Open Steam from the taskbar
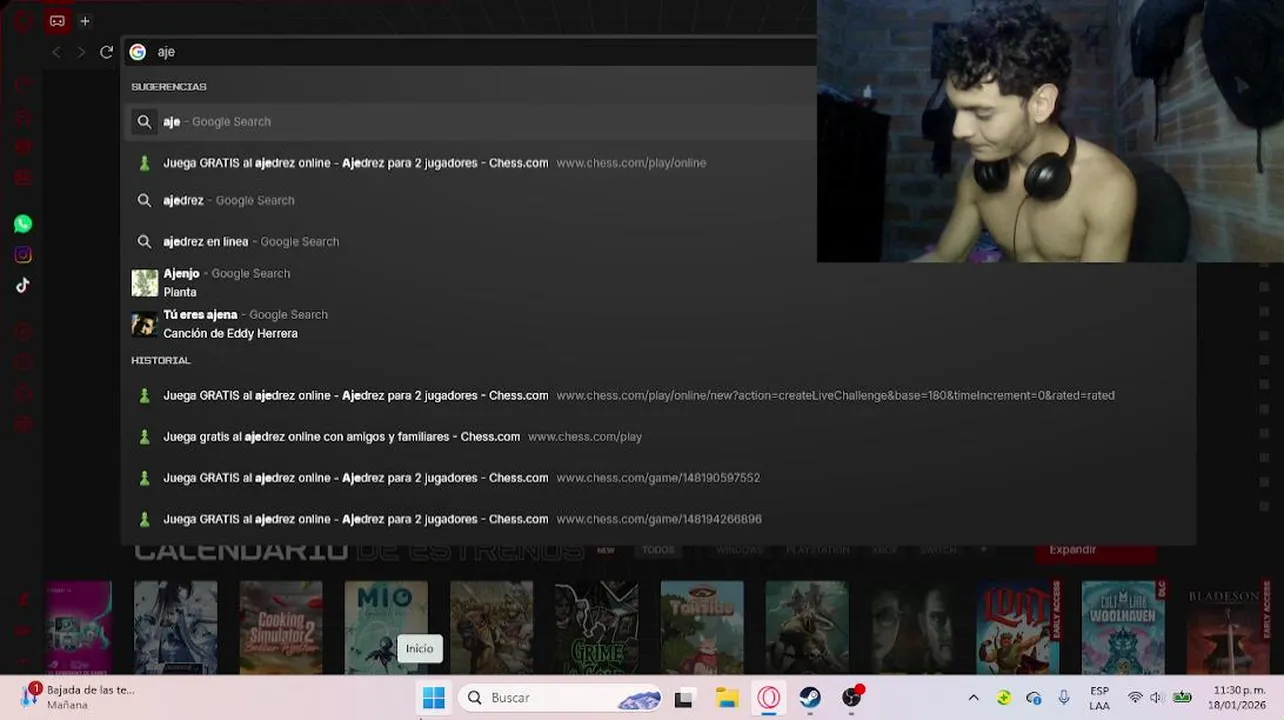1284x720 pixels. [810, 698]
